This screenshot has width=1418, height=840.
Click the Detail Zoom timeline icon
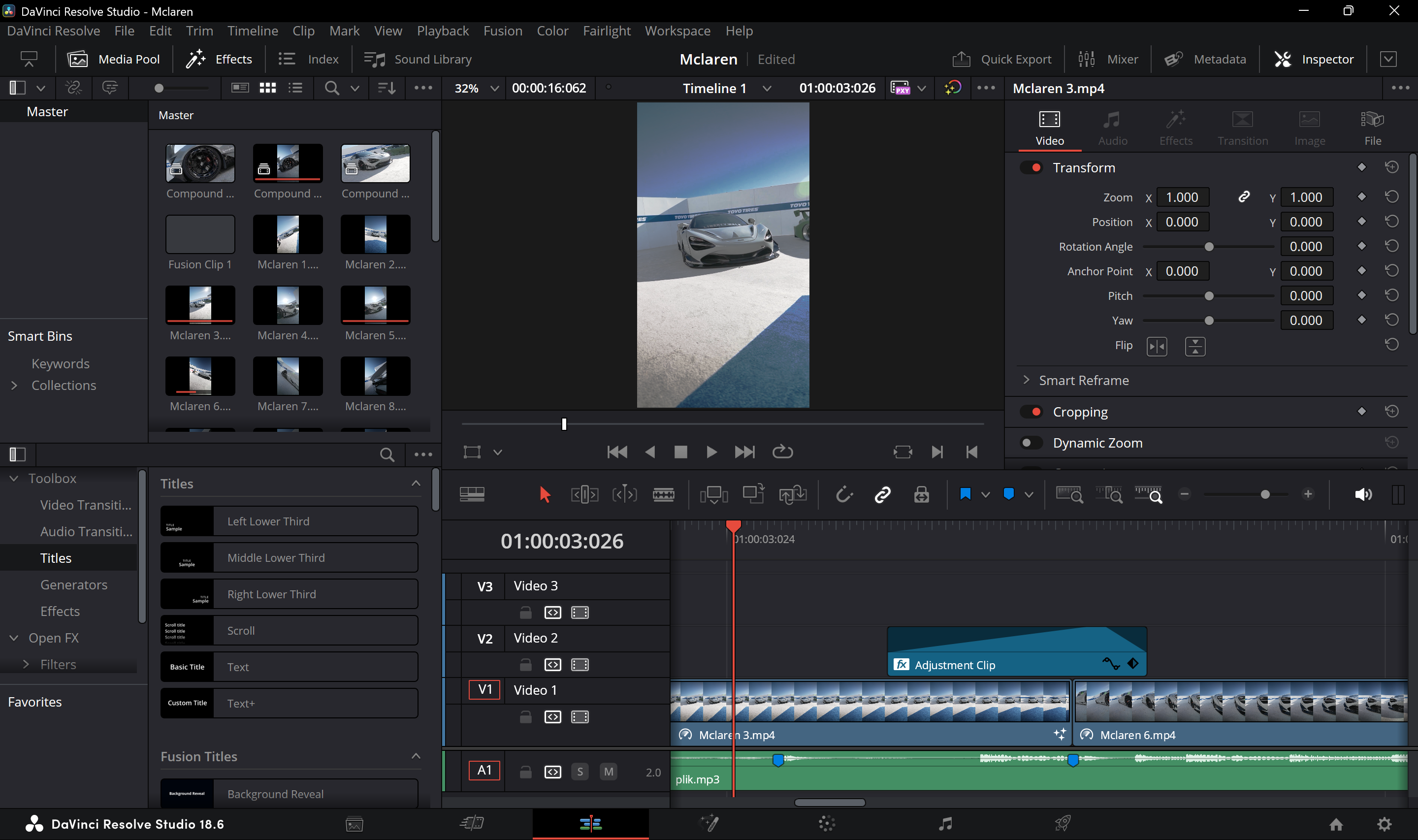(1109, 494)
